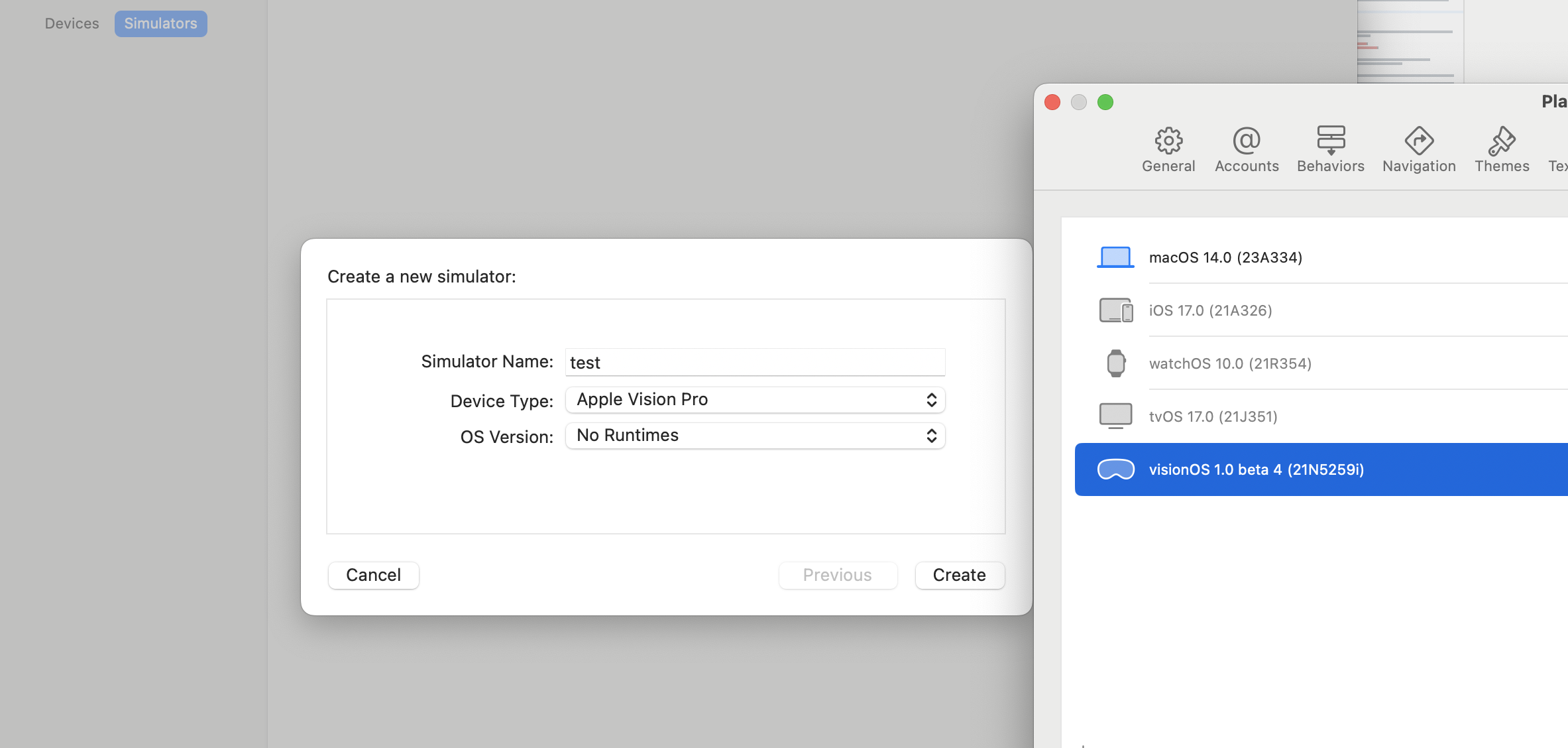Select the Behaviors toolbar icon
The height and width of the screenshot is (748, 1568).
click(1330, 141)
